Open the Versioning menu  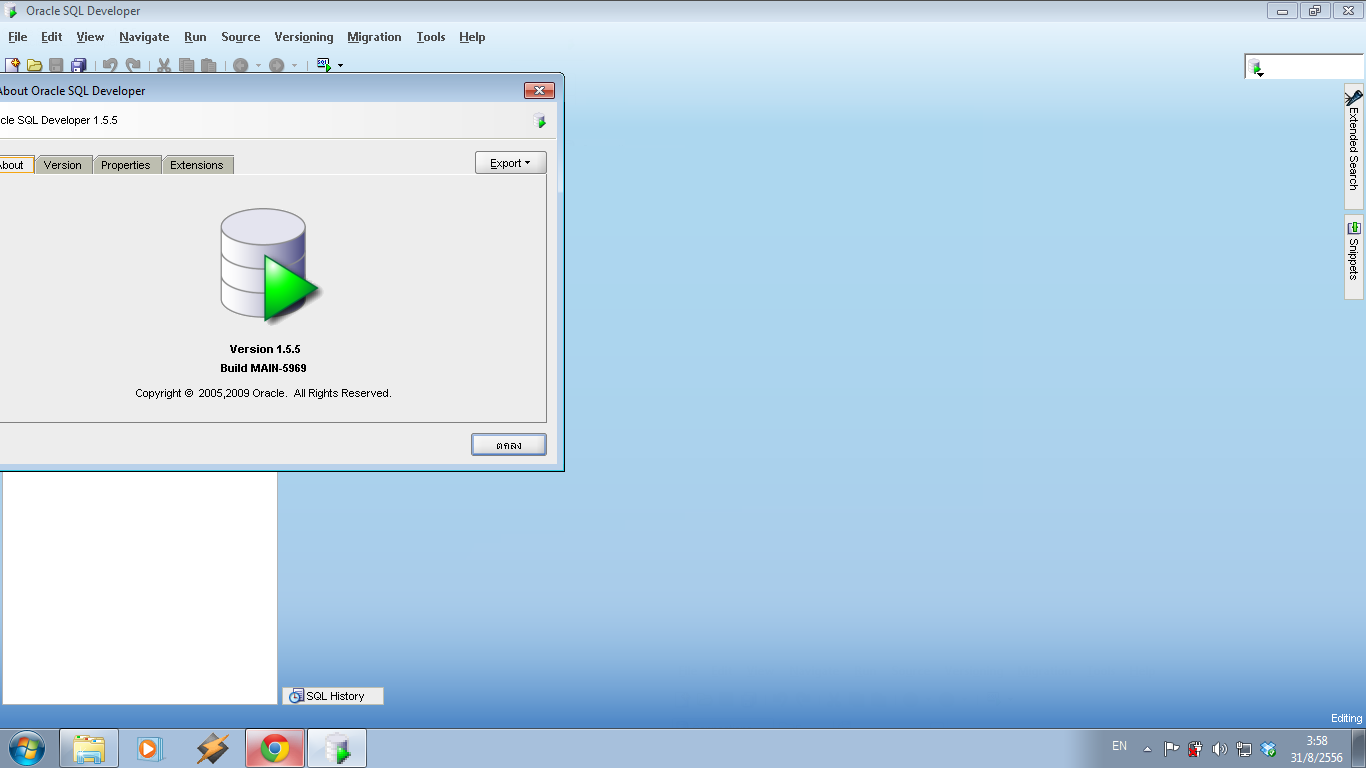[304, 37]
